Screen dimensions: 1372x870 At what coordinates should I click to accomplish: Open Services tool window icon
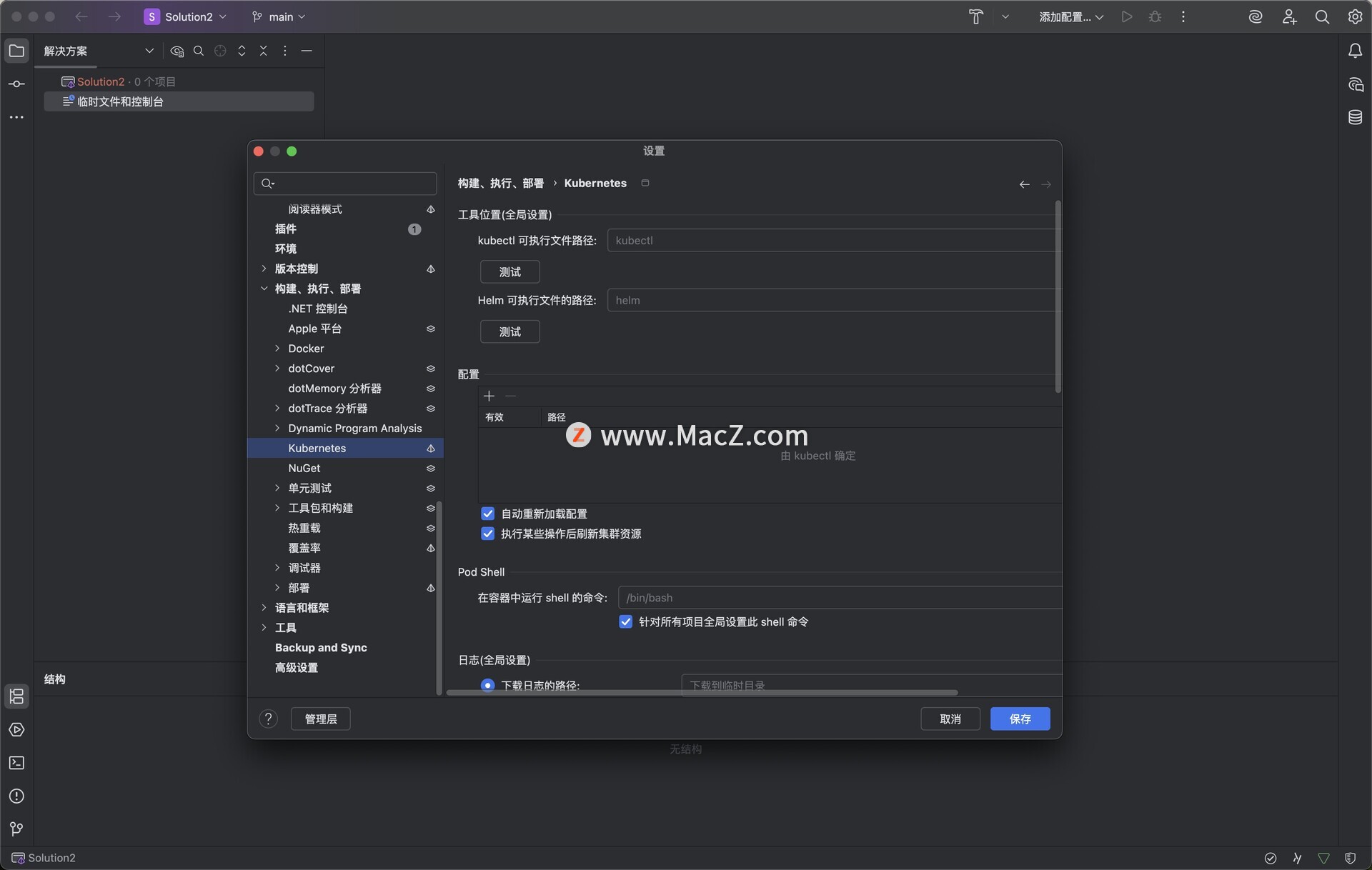tap(16, 730)
